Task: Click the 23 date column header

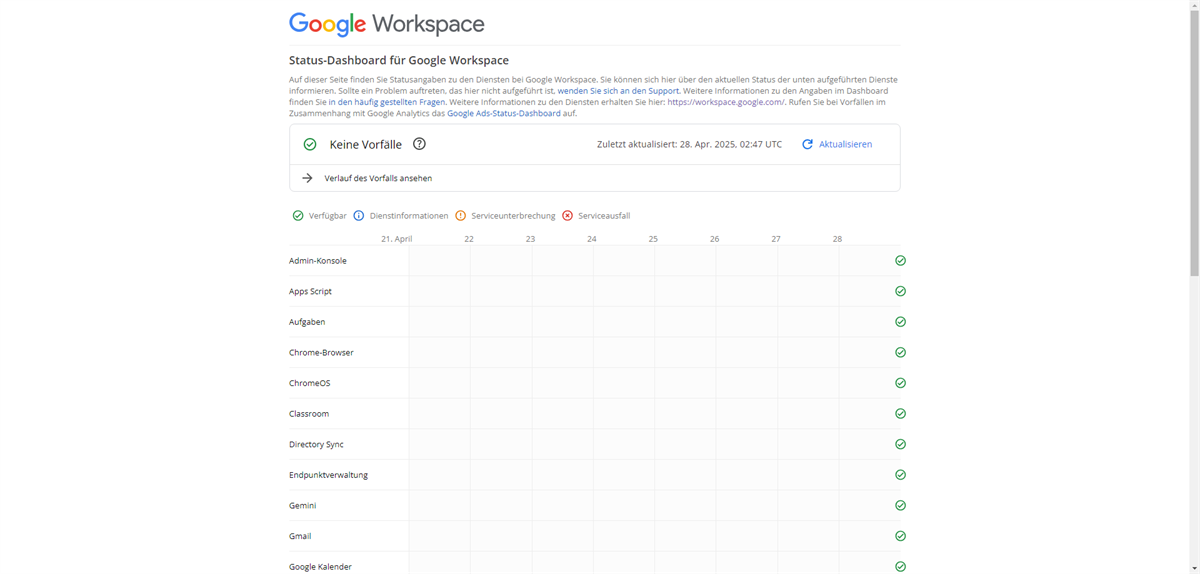Action: click(530, 239)
